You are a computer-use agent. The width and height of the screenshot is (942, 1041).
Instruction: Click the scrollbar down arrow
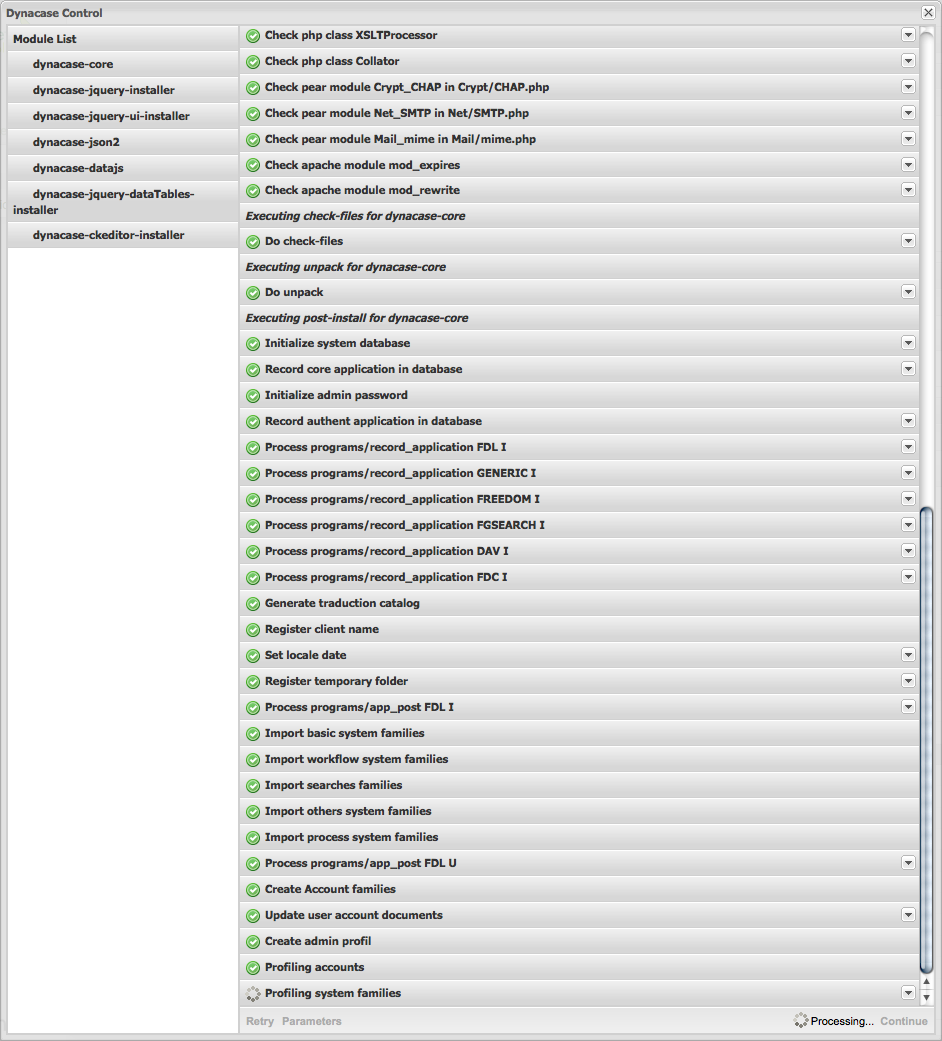[x=927, y=997]
